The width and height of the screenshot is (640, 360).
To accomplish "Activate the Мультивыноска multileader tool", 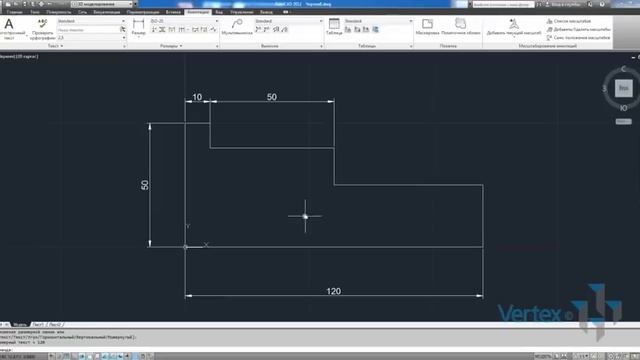I will tap(237, 27).
